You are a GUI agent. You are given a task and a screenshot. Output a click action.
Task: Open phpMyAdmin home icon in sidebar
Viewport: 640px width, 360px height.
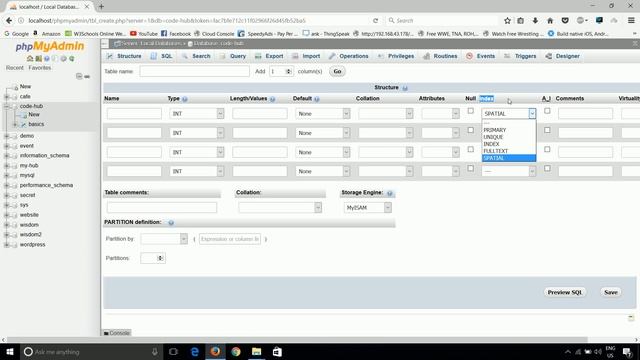point(30,59)
